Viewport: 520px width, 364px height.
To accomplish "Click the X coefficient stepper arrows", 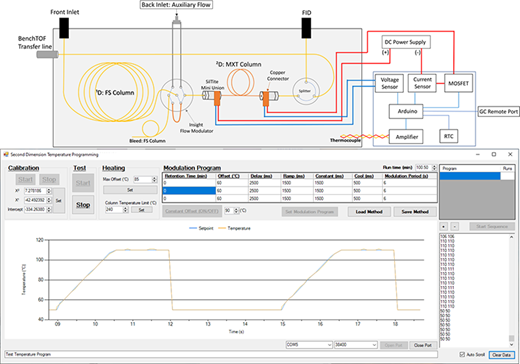I will click(x=49, y=200).
